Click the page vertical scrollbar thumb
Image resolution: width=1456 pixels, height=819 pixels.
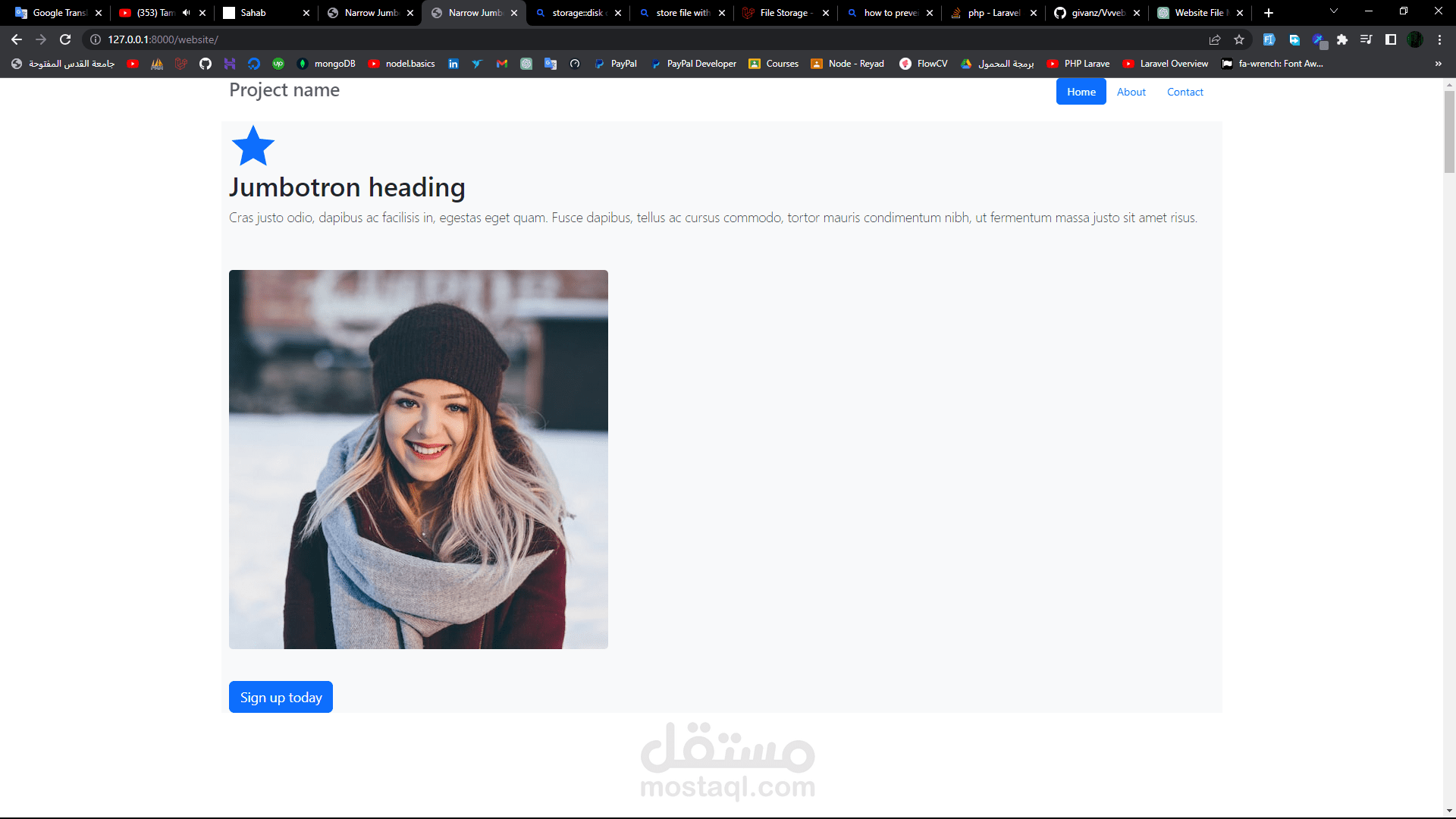point(1449,133)
